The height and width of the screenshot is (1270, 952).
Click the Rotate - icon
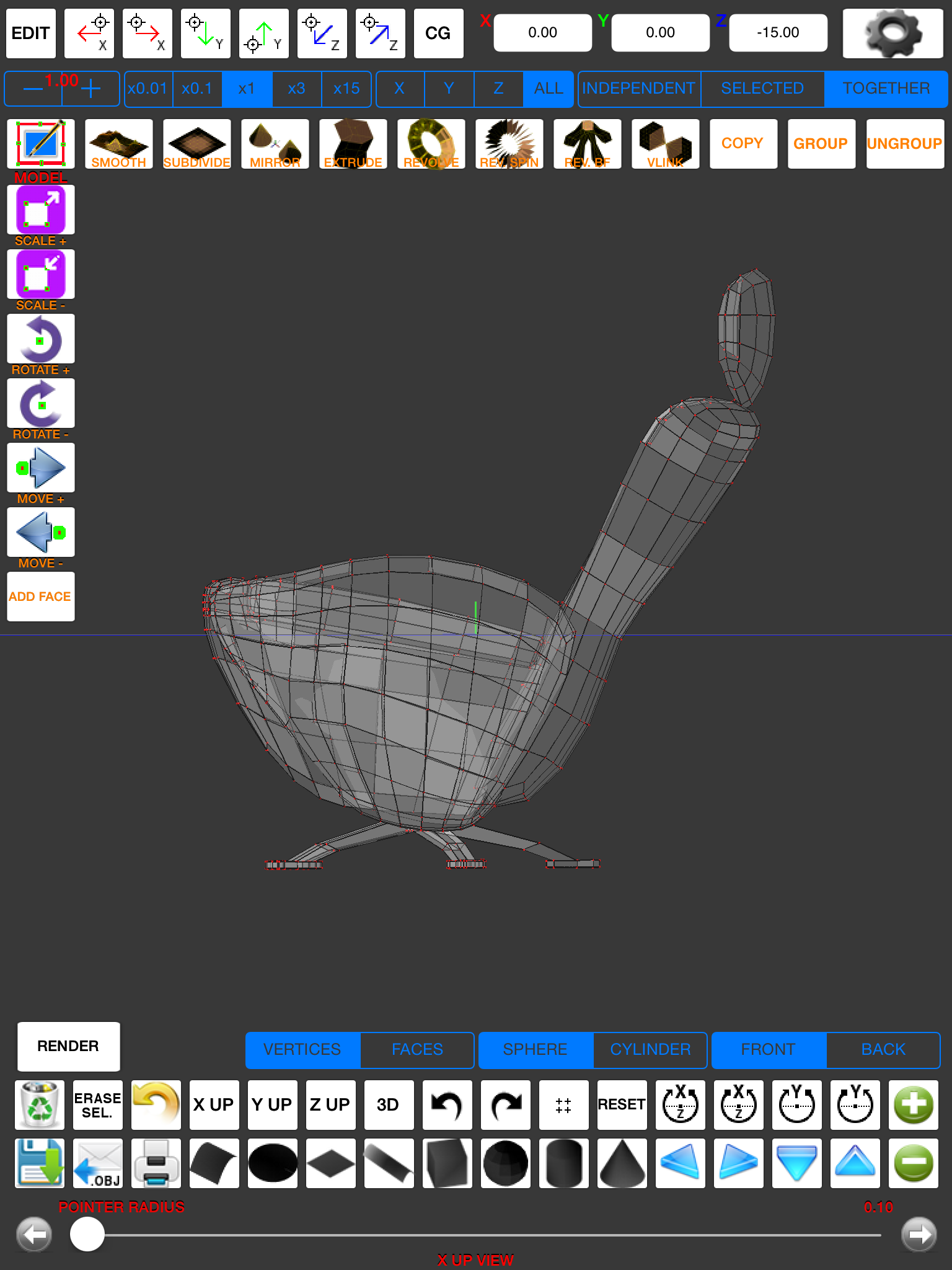coord(41,404)
